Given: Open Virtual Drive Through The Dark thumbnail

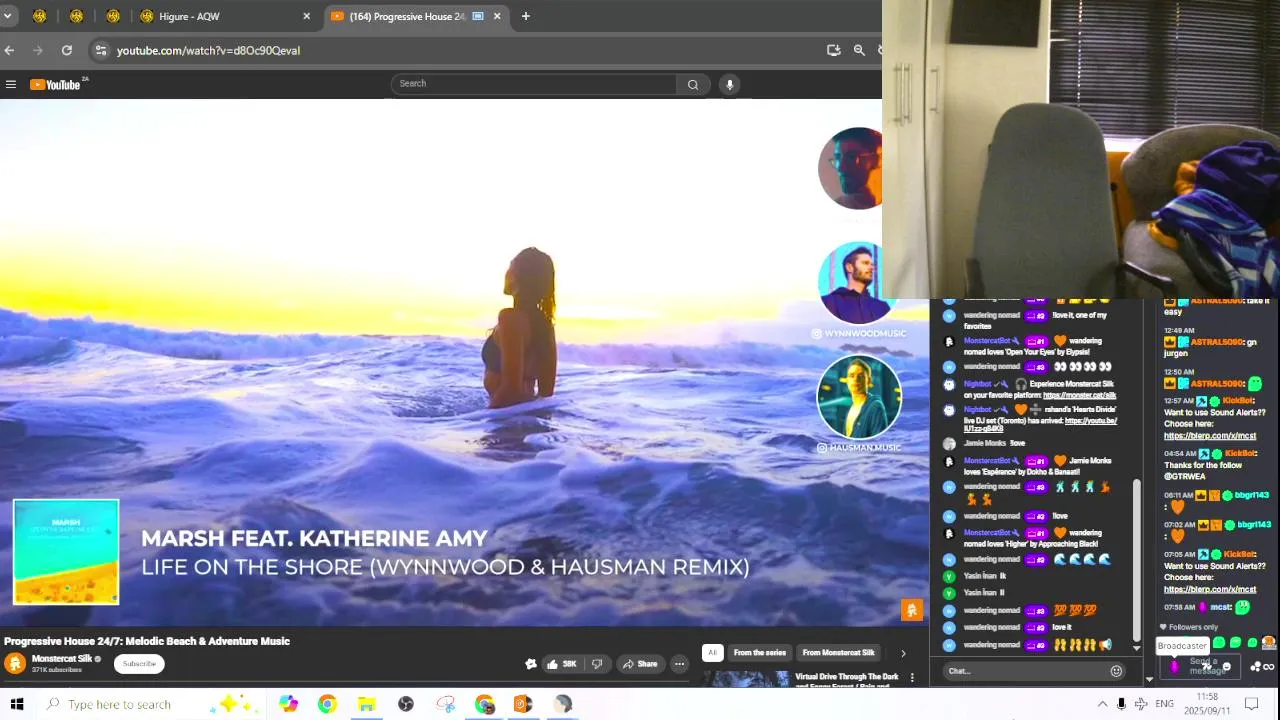Looking at the screenshot, I should (745, 679).
